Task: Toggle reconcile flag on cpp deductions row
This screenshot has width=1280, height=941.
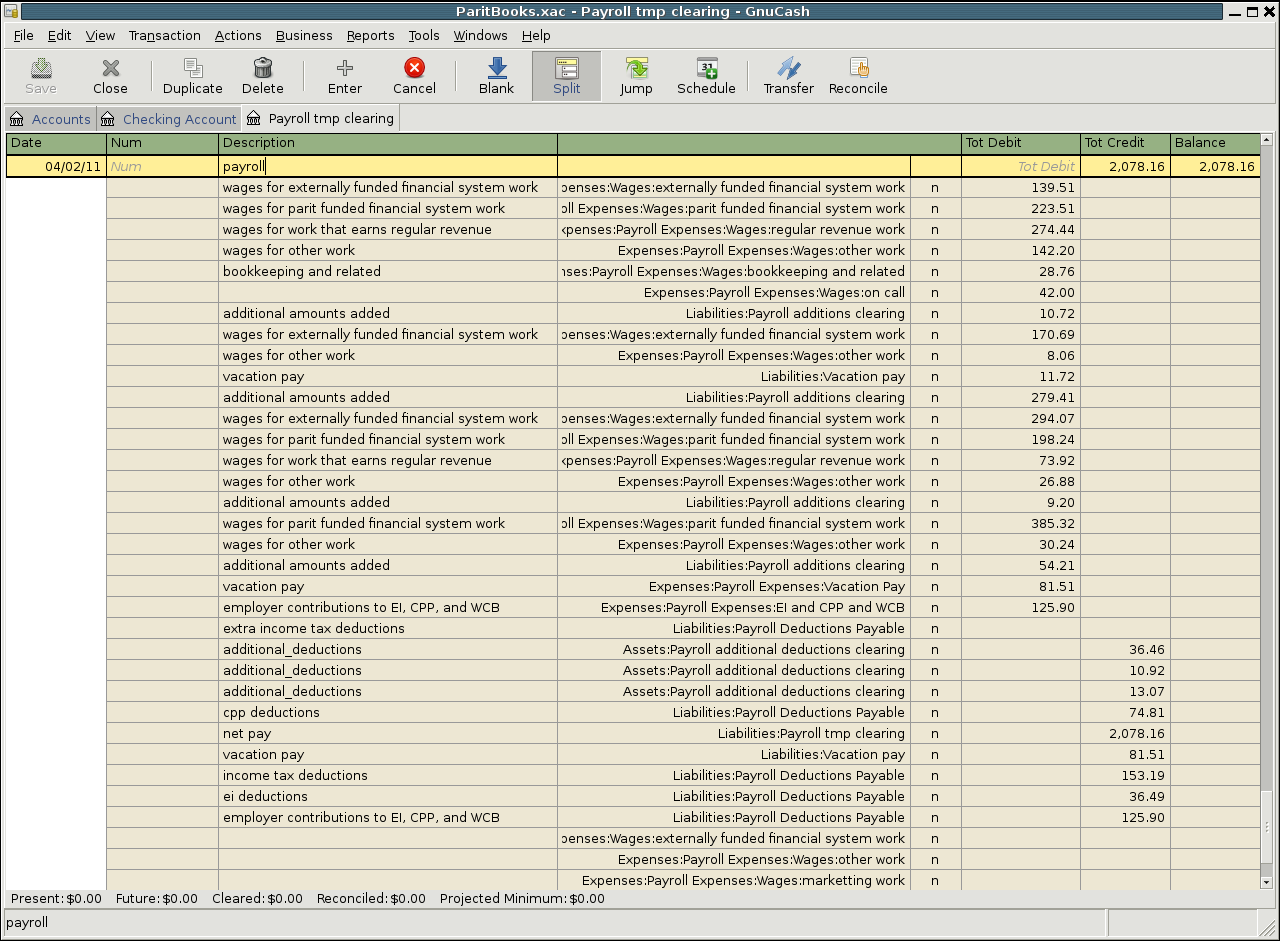Action: click(x=935, y=713)
